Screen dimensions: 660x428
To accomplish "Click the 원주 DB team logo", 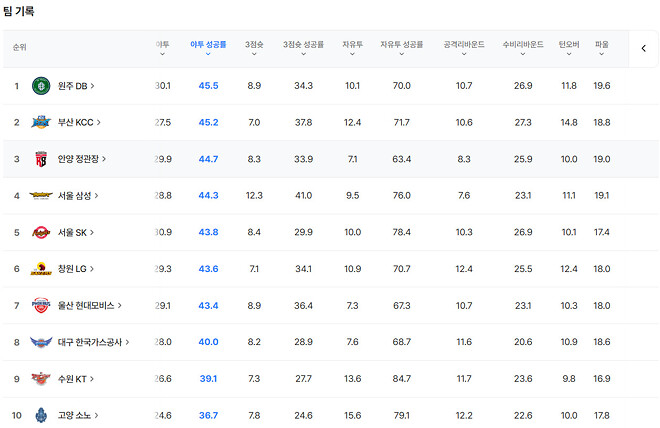I will [41, 86].
